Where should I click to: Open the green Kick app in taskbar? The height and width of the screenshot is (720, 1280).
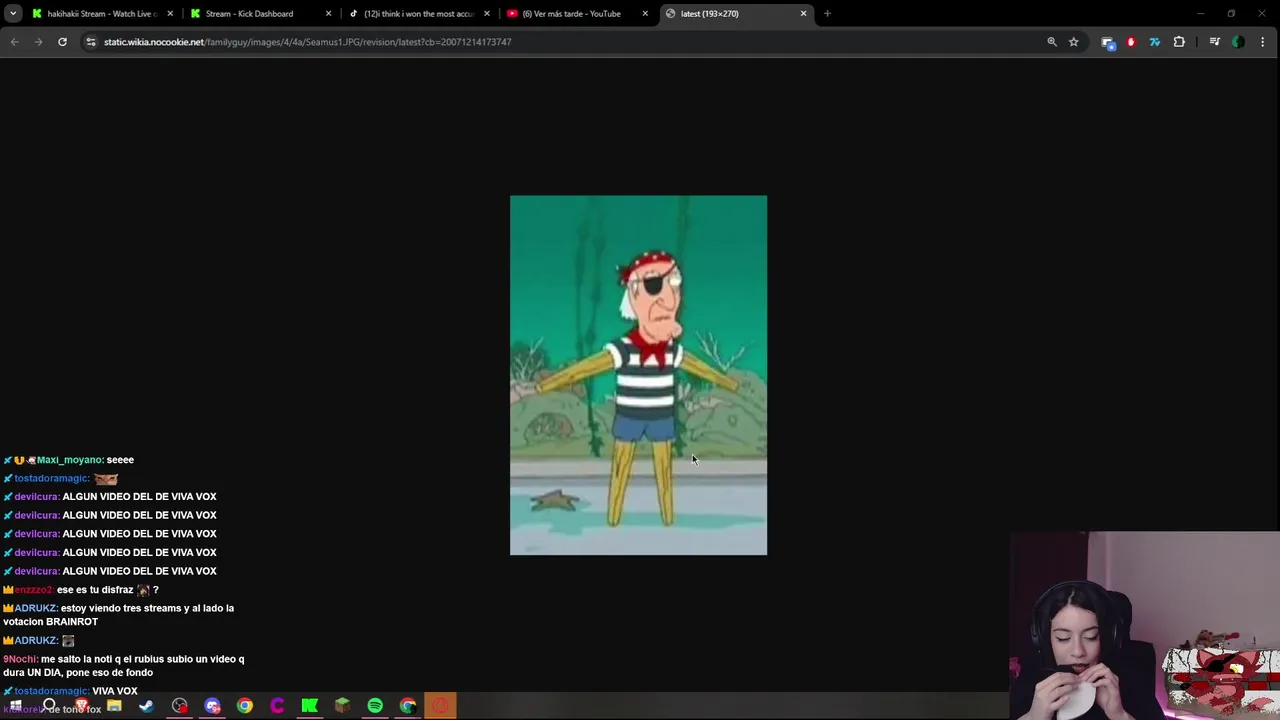310,706
